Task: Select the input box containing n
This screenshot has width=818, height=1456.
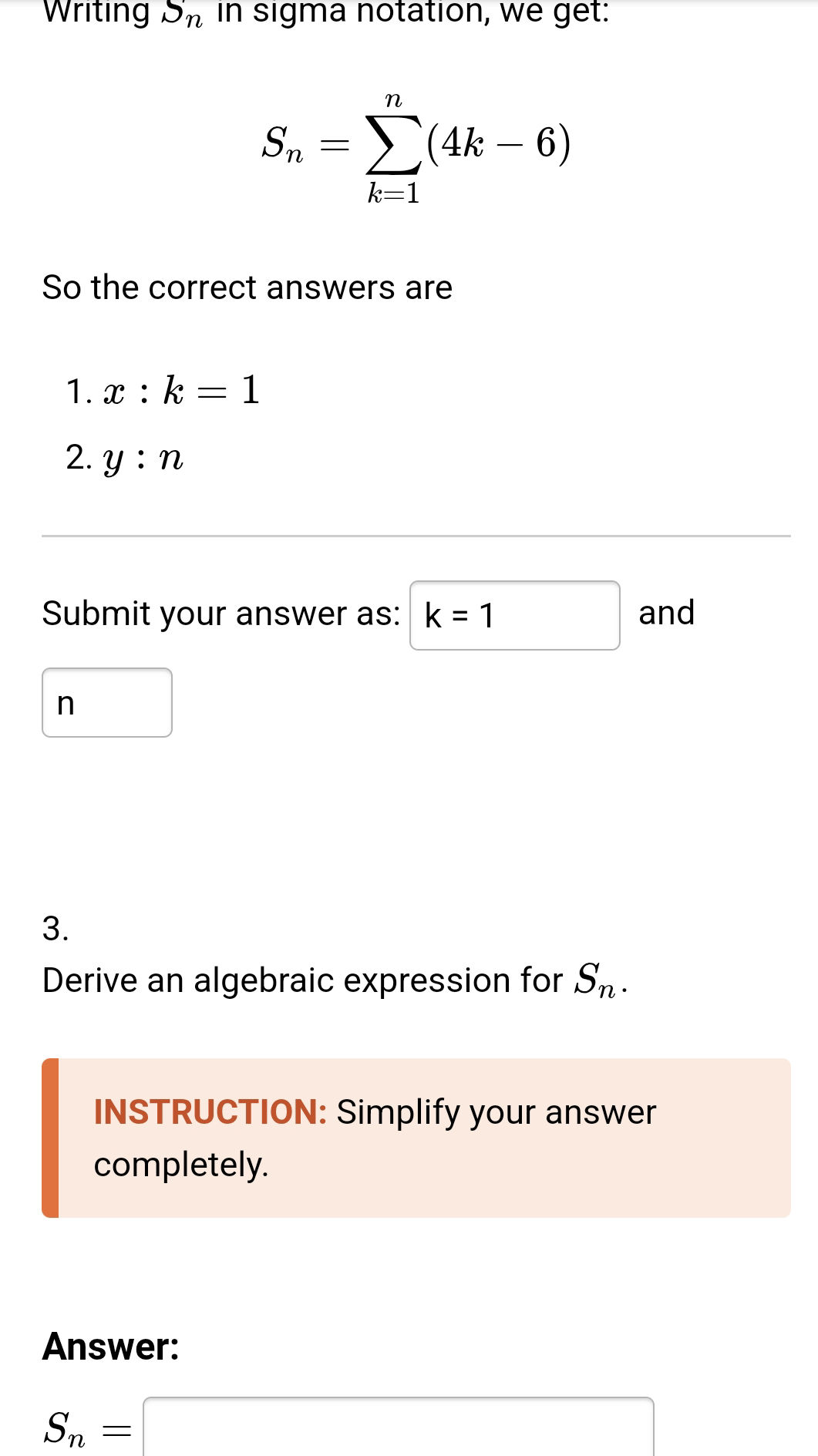Action: (106, 702)
